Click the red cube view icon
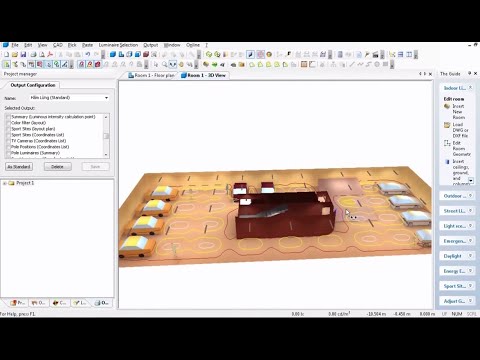 [146, 54]
